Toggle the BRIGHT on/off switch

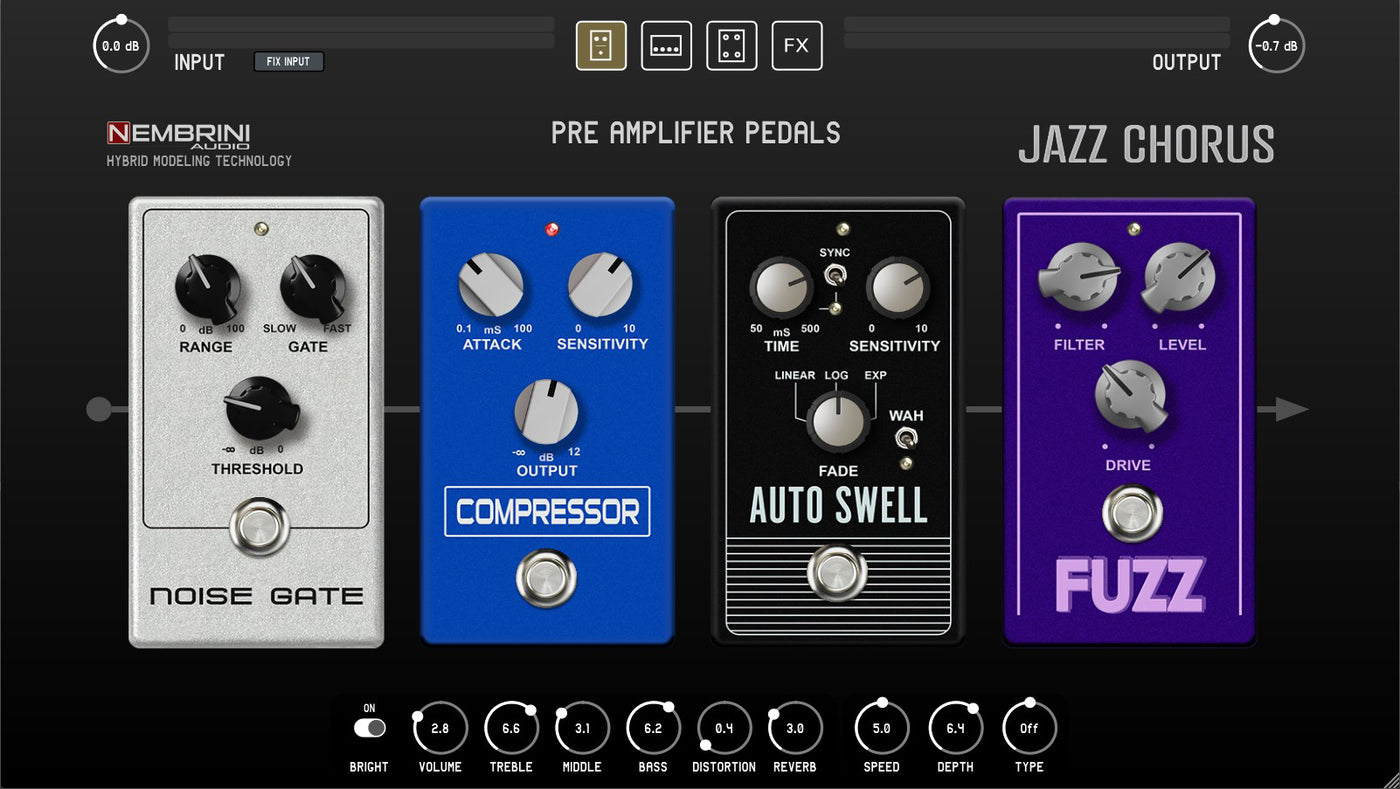369,728
